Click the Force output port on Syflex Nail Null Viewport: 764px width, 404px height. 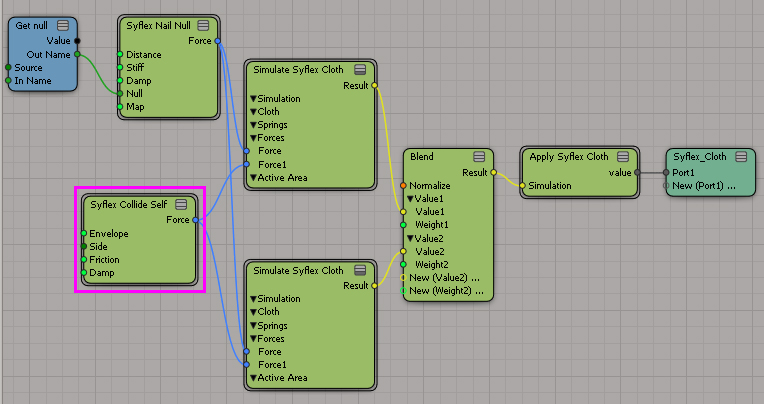(x=217, y=41)
